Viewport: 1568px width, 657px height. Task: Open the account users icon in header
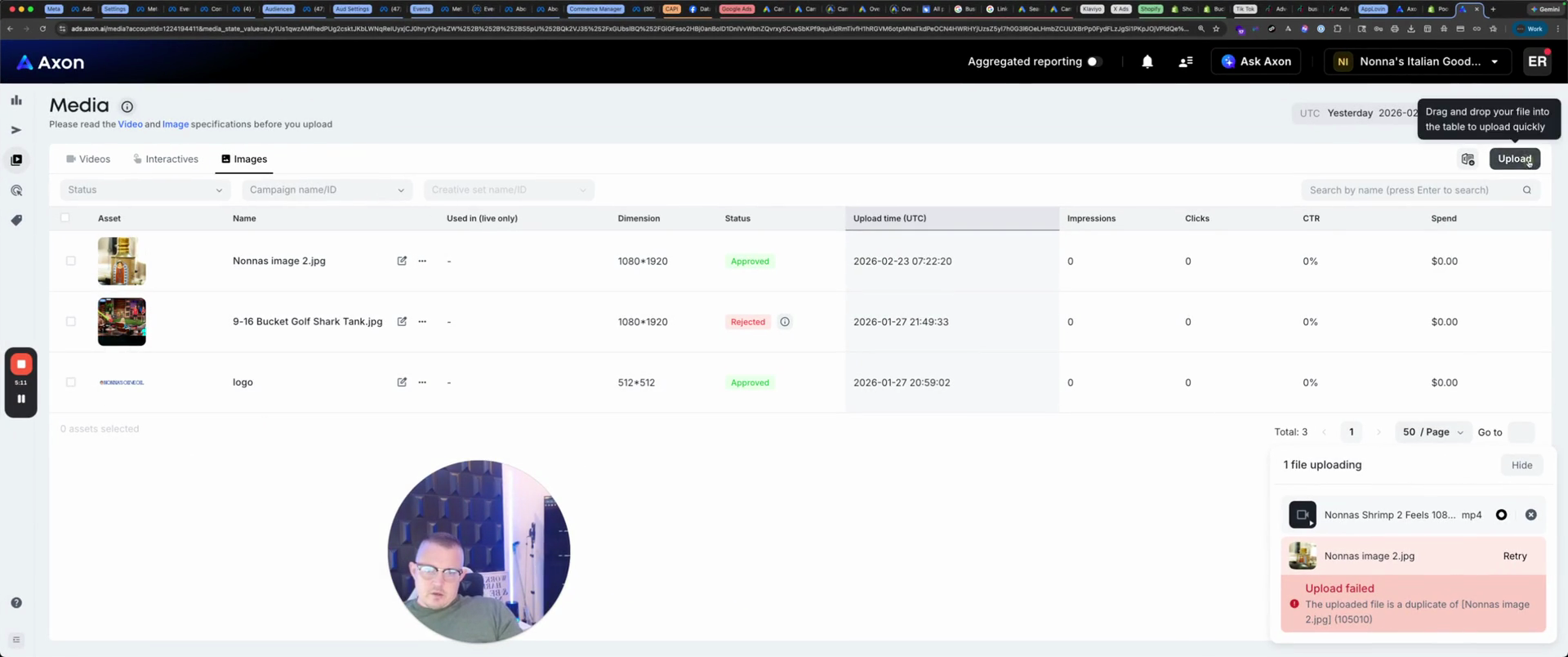[1186, 62]
